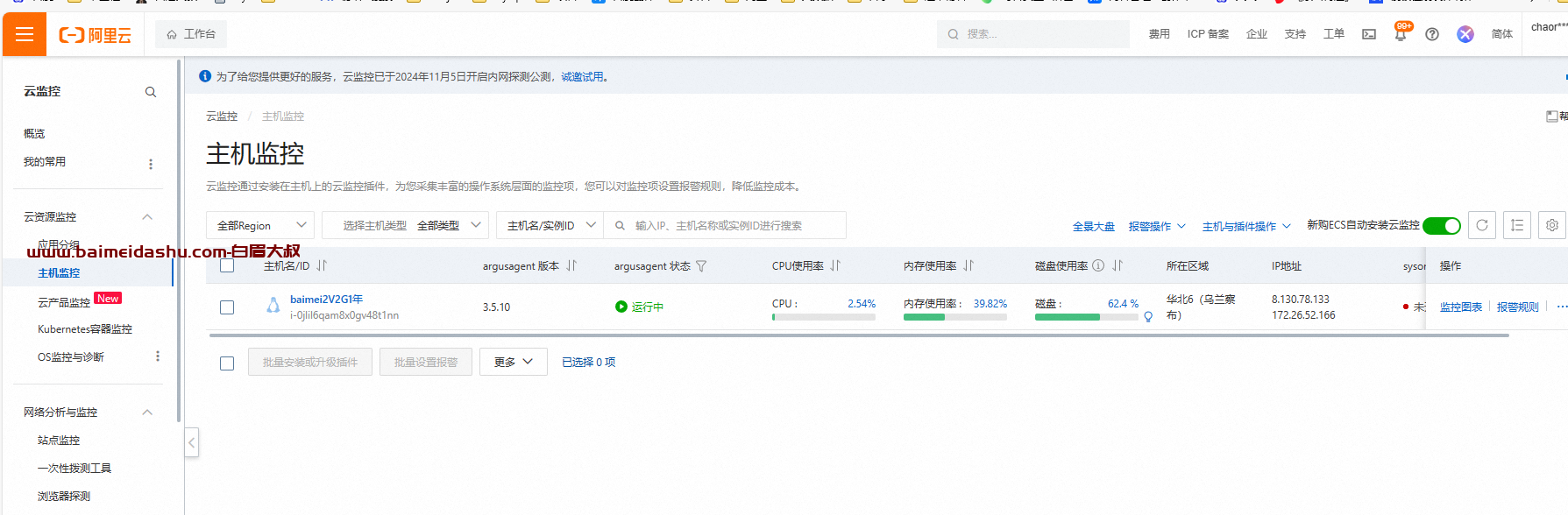This screenshot has height=515, width=1568.
Task: Click the 磁盘 usage progress bar
Action: pos(1087,317)
